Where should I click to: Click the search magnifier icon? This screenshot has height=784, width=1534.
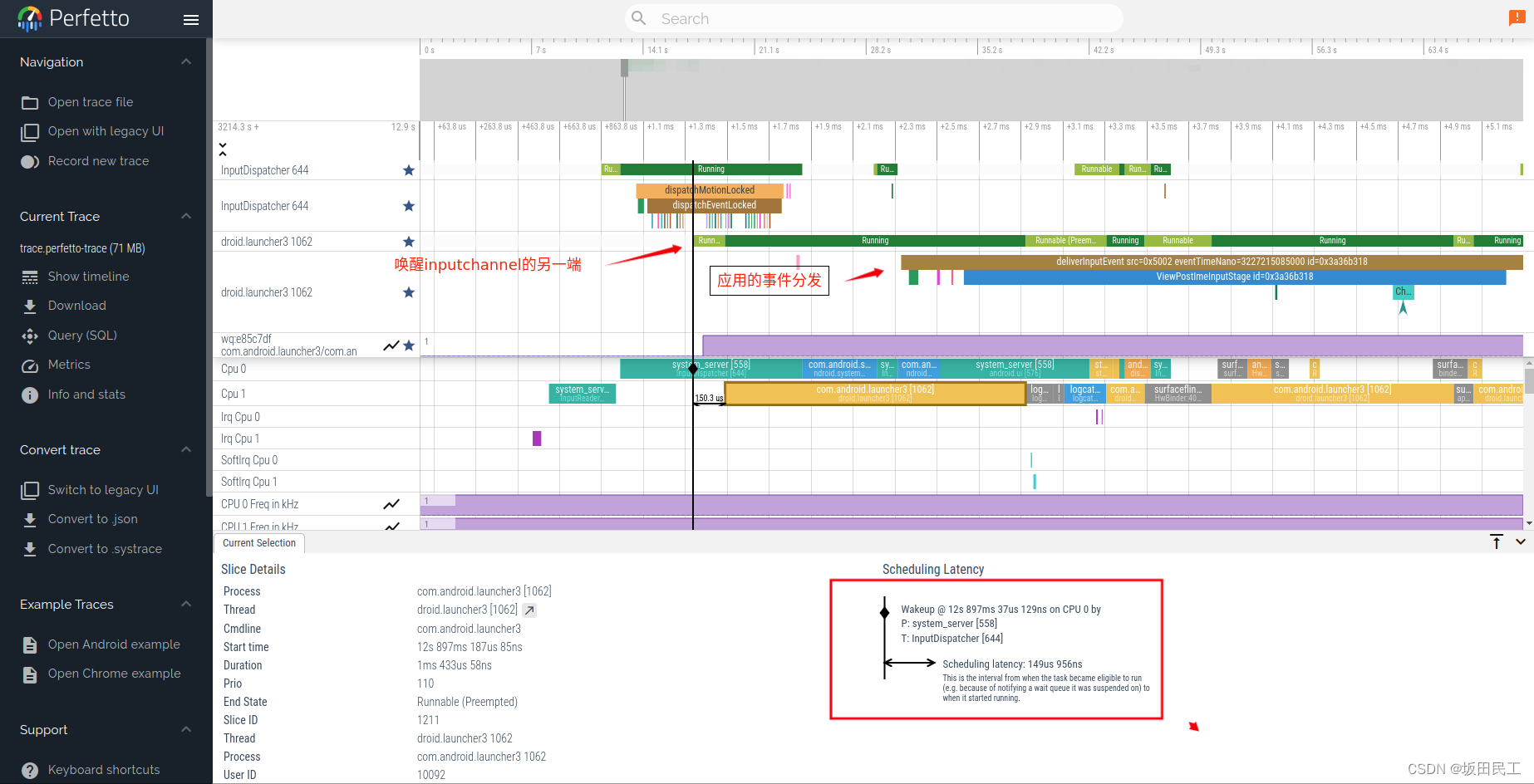638,18
